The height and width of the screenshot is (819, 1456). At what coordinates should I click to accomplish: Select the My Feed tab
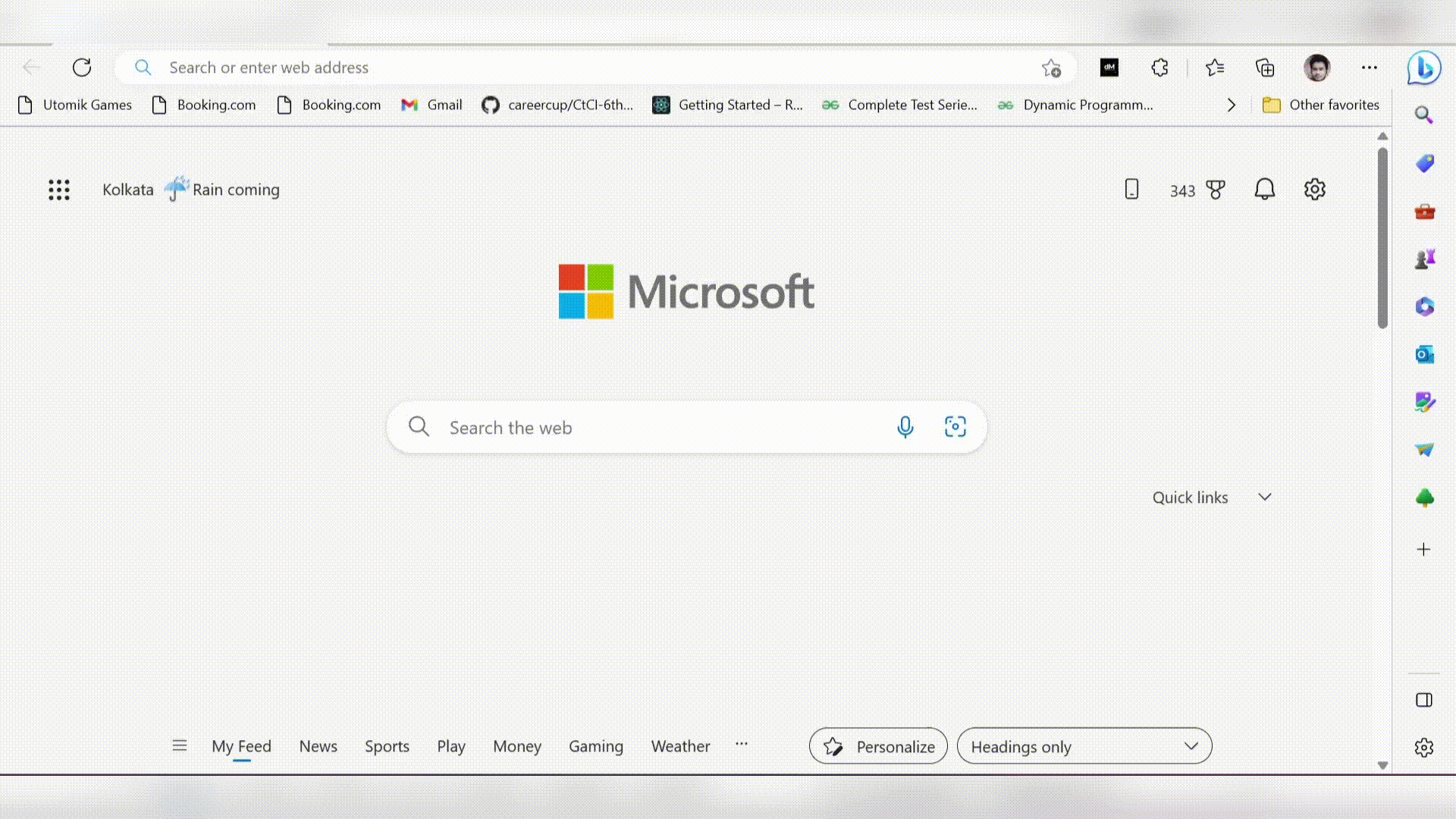[x=241, y=747]
